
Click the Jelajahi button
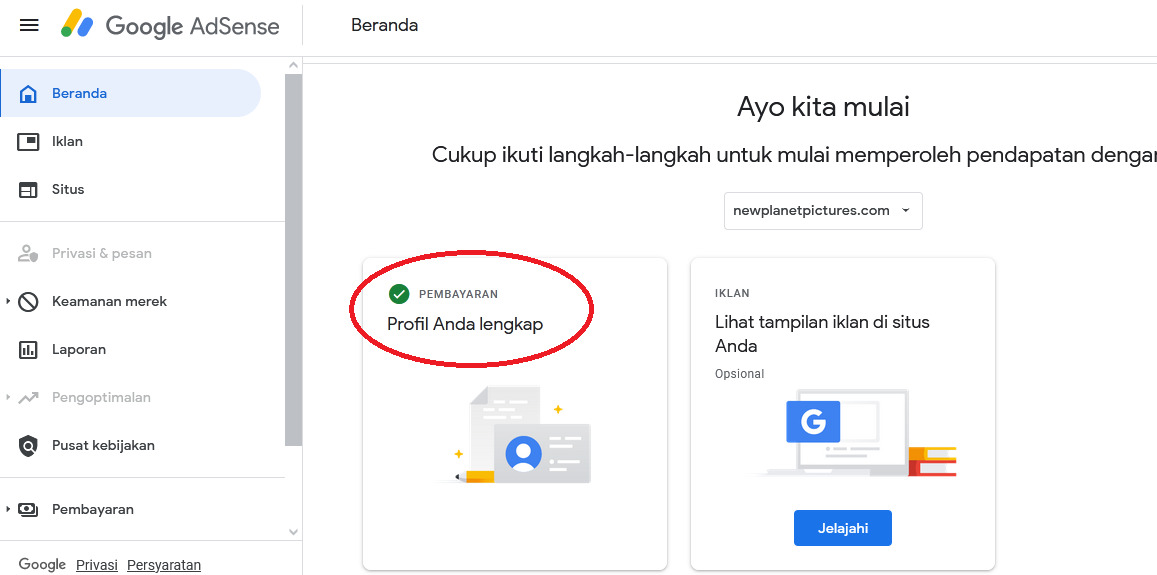843,528
